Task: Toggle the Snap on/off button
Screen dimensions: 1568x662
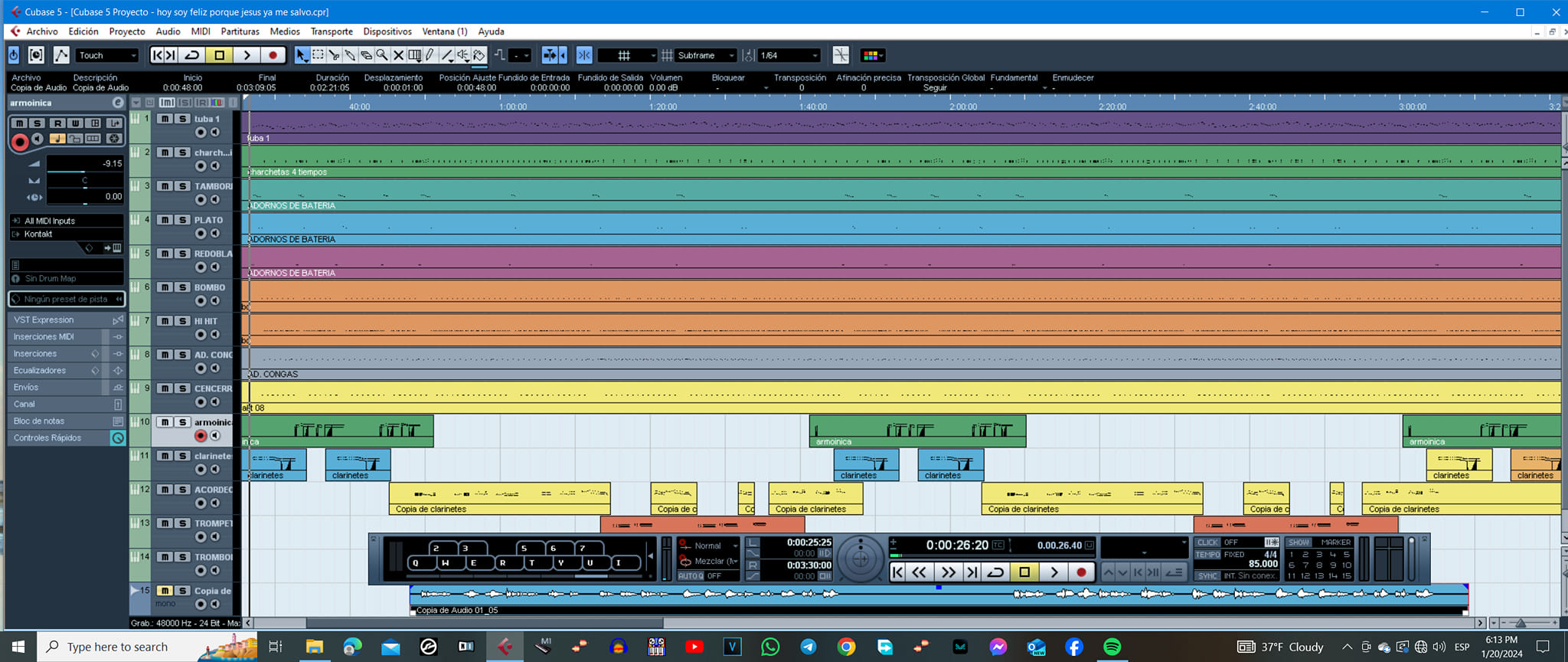Action: tap(584, 55)
